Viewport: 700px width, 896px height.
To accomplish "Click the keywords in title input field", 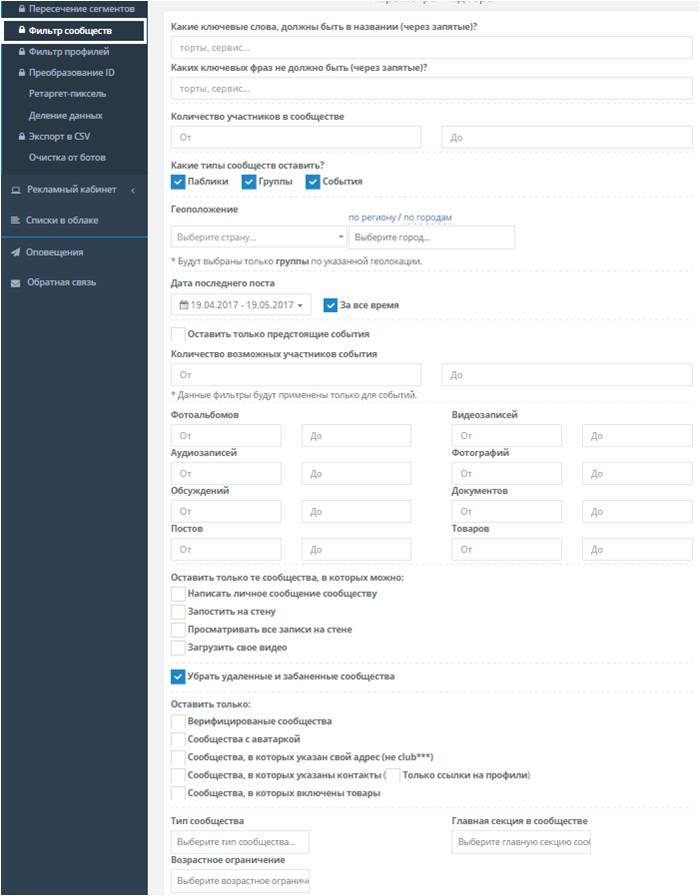I will click(431, 47).
